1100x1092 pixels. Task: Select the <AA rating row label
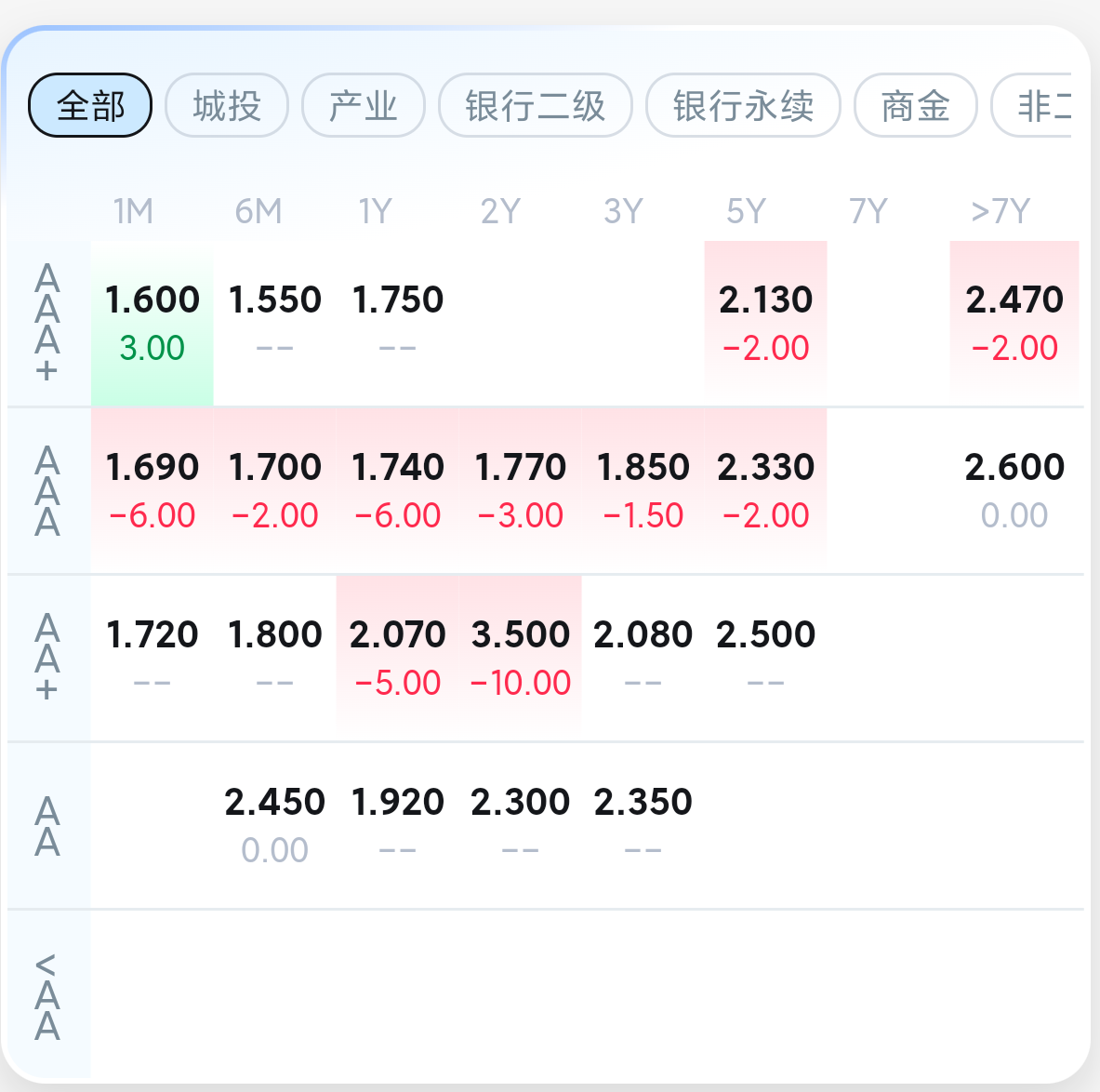[x=47, y=996]
